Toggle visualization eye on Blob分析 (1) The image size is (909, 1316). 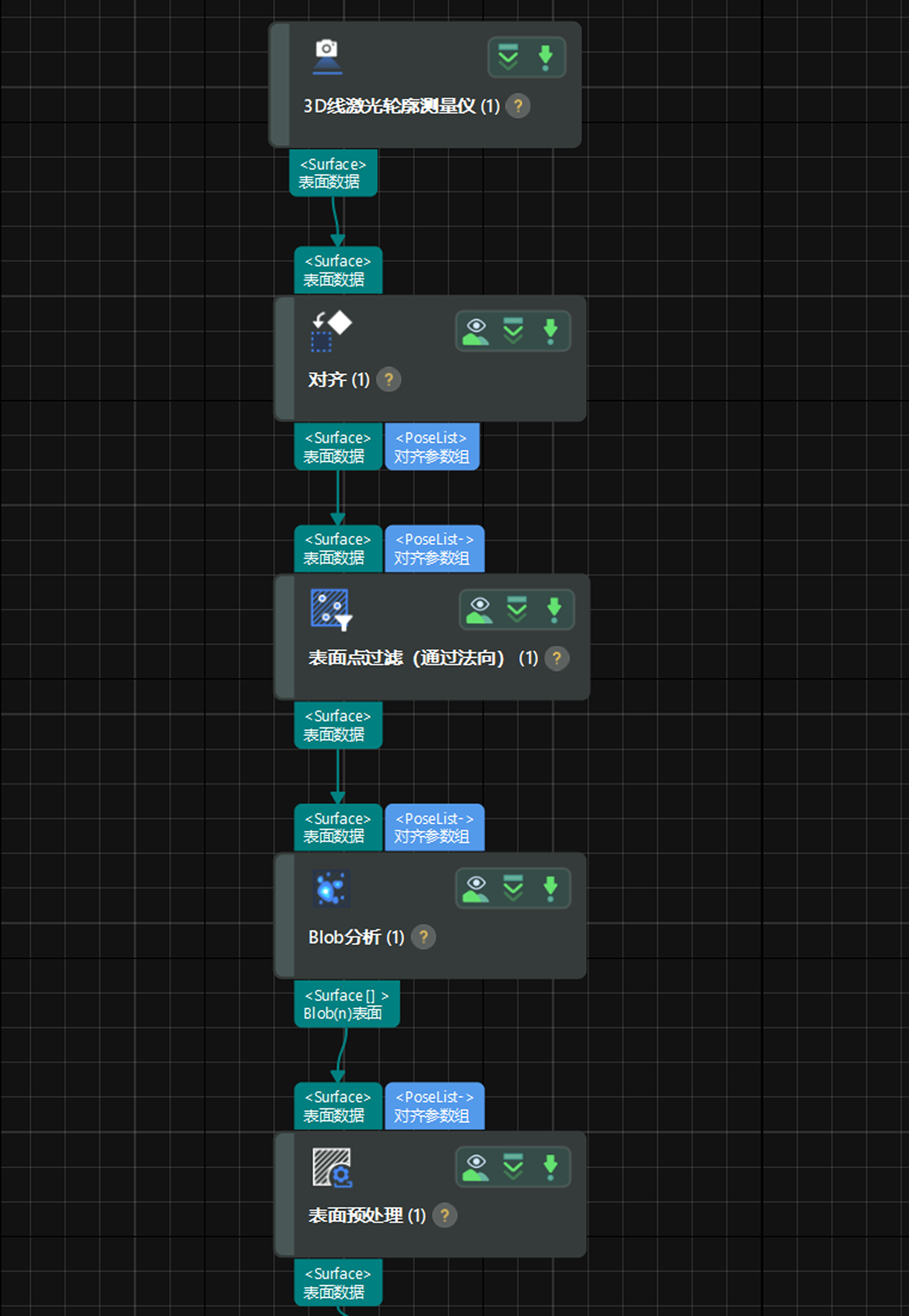click(476, 888)
